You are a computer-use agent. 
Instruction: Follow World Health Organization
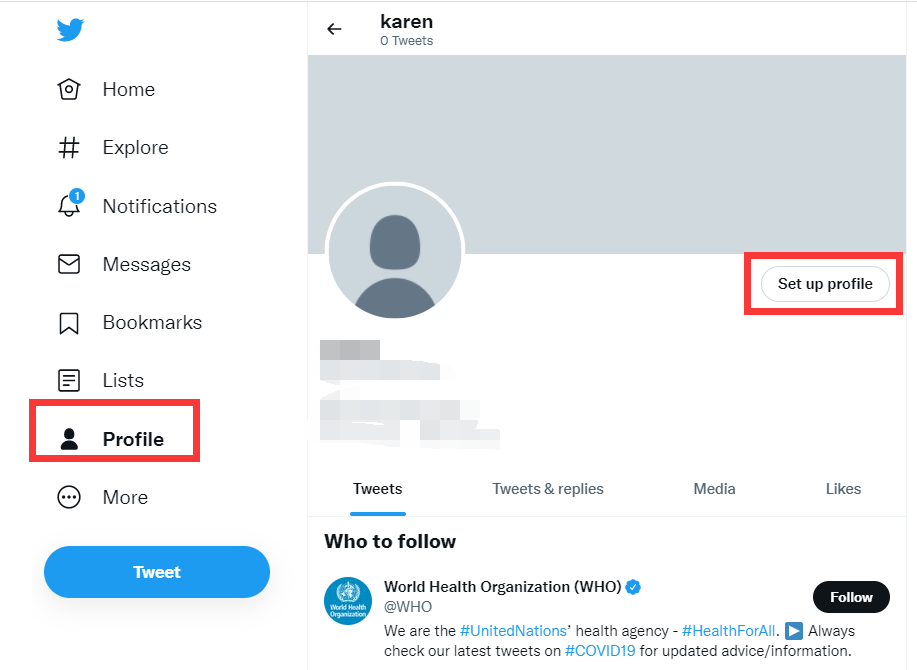851,597
